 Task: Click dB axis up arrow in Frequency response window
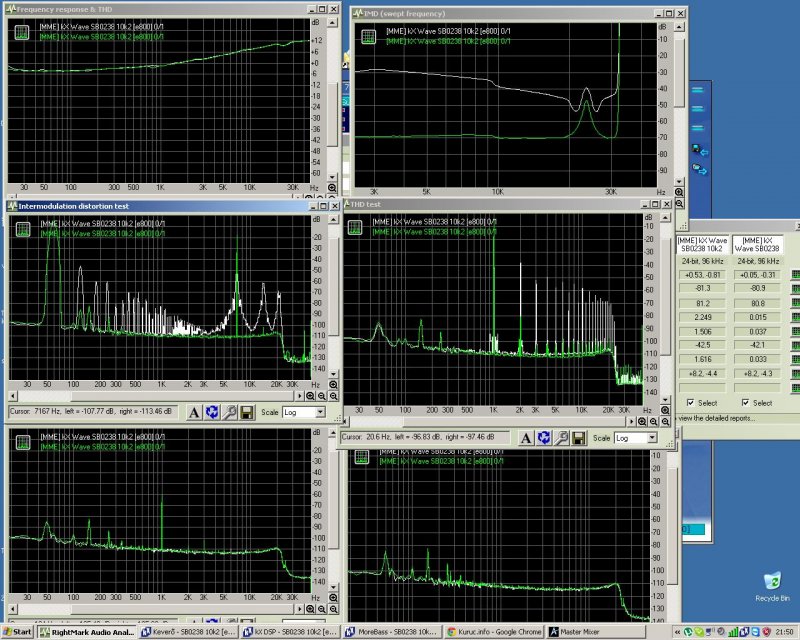point(332,23)
